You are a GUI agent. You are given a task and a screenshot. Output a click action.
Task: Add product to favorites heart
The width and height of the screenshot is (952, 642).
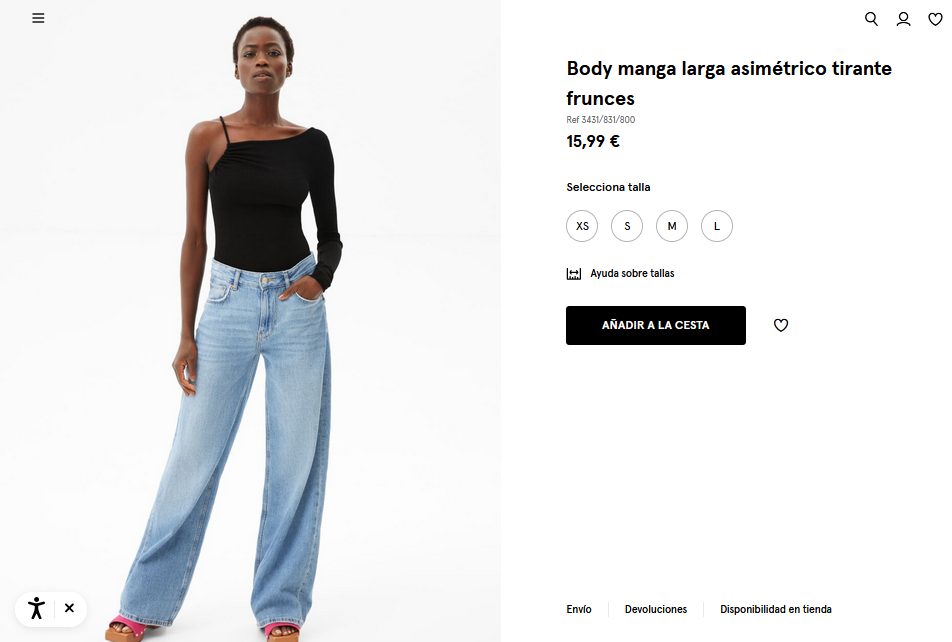[x=781, y=325]
